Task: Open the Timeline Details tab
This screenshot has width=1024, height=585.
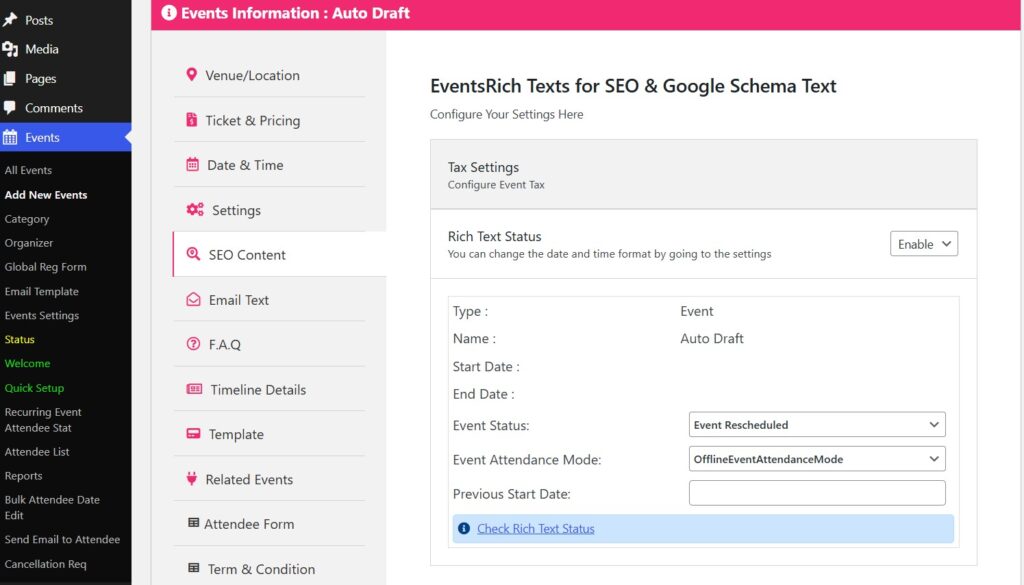Action: point(269,390)
